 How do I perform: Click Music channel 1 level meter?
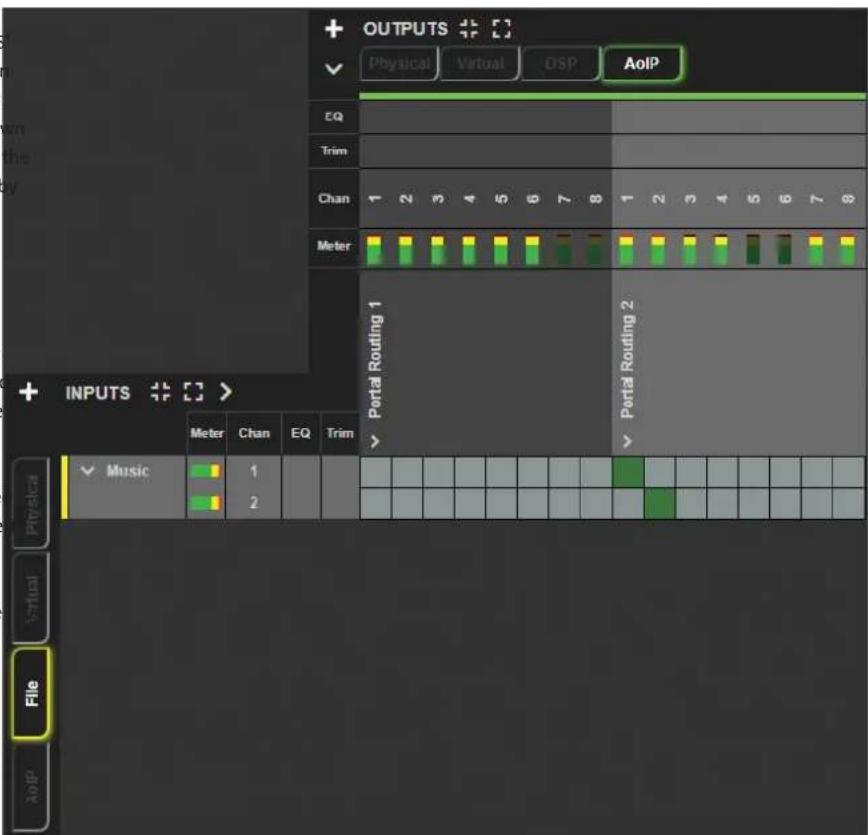point(205,471)
